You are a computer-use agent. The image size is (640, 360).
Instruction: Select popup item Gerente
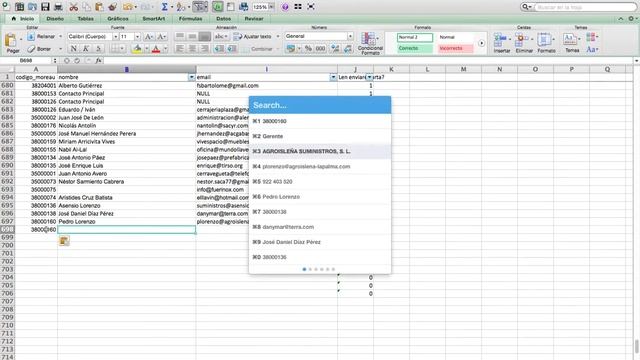coord(320,136)
